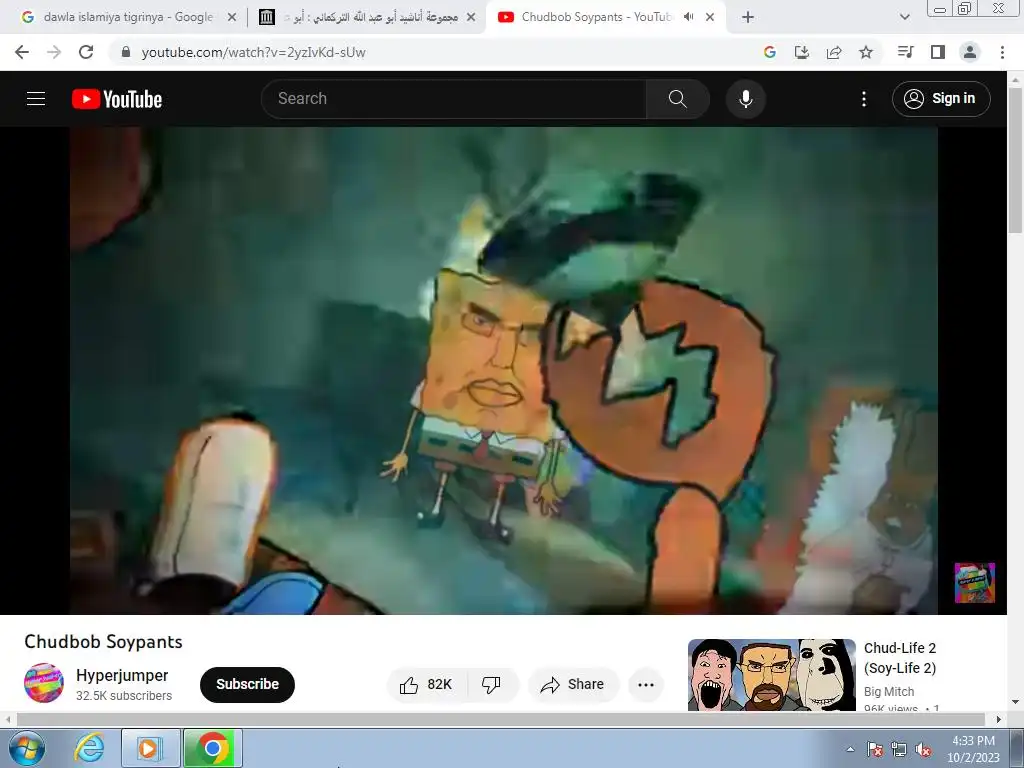Open the tab search dropdown arrow
The image size is (1024, 768).
904,17
